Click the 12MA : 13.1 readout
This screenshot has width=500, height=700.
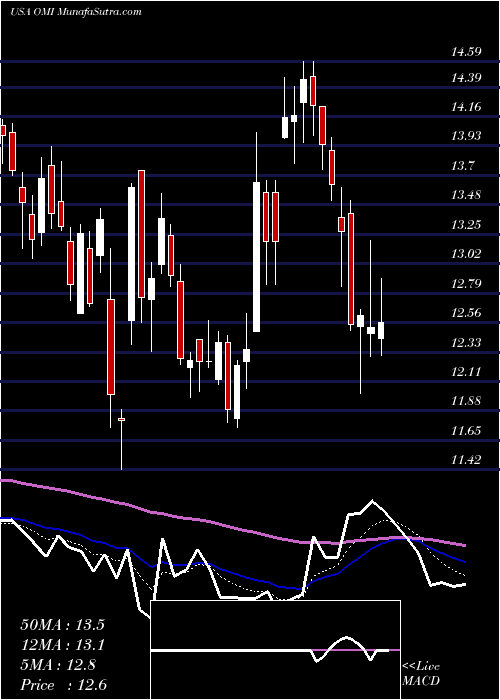[62, 645]
